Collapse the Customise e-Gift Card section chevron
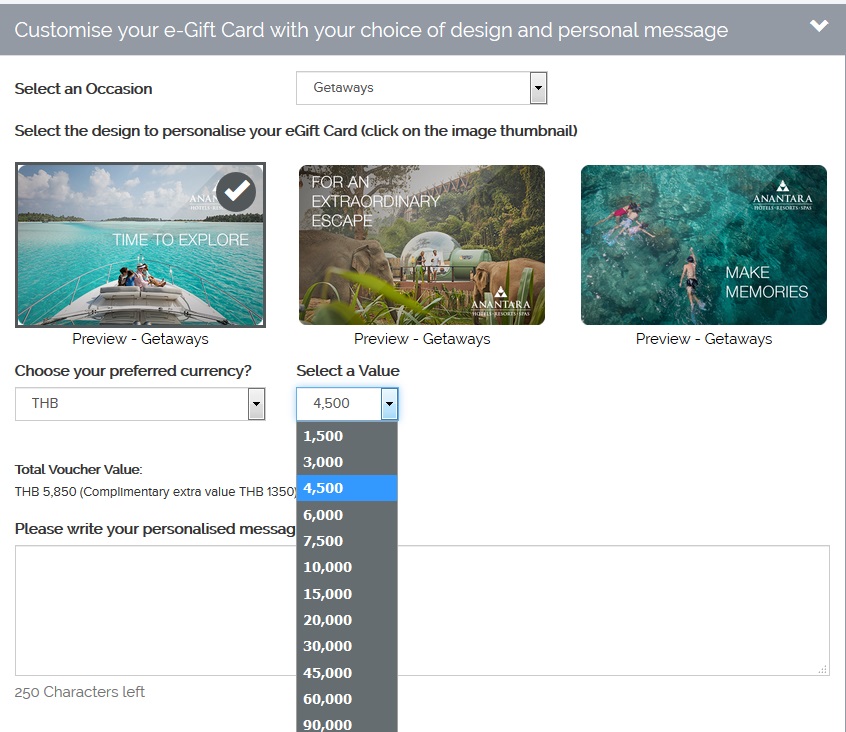The image size is (846, 732). pos(819,27)
